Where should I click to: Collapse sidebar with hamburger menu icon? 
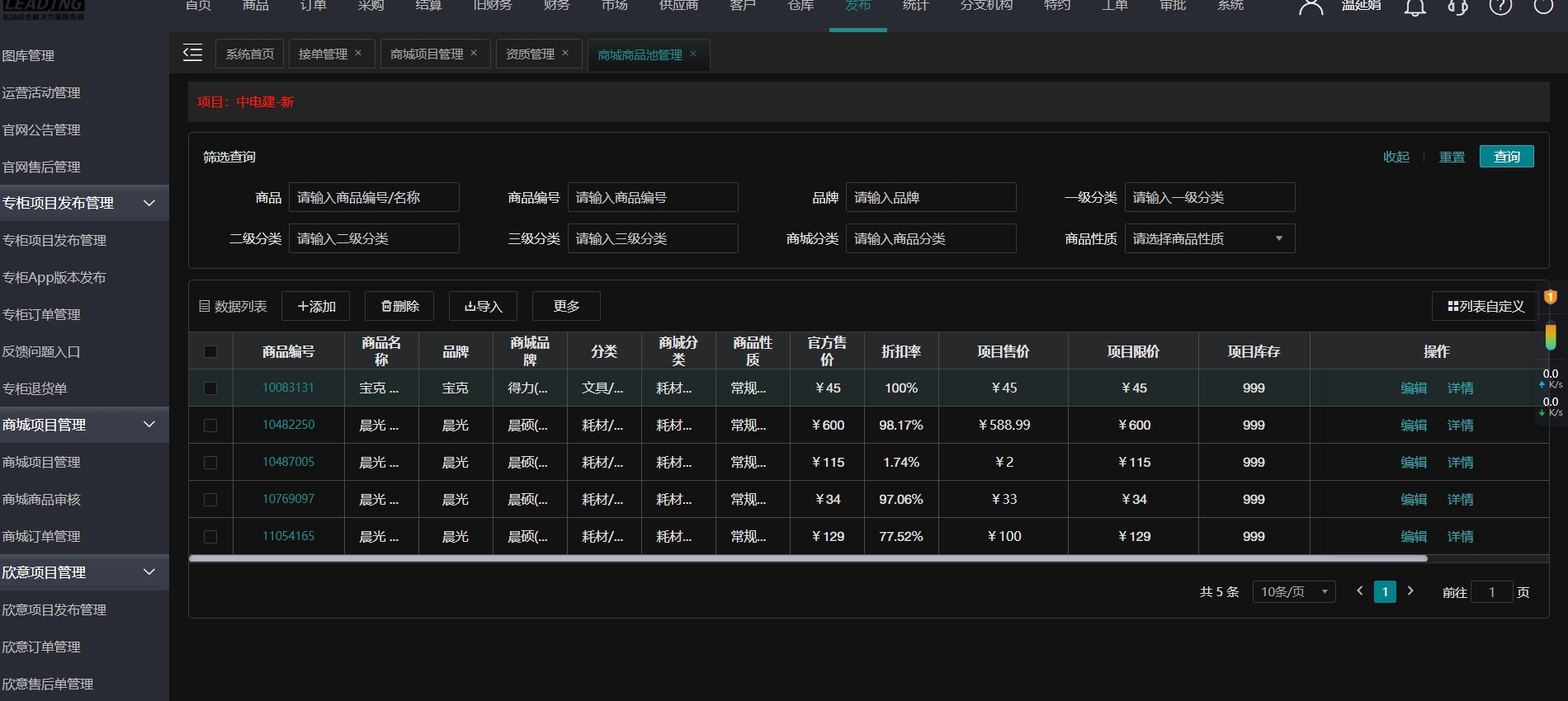[x=192, y=54]
